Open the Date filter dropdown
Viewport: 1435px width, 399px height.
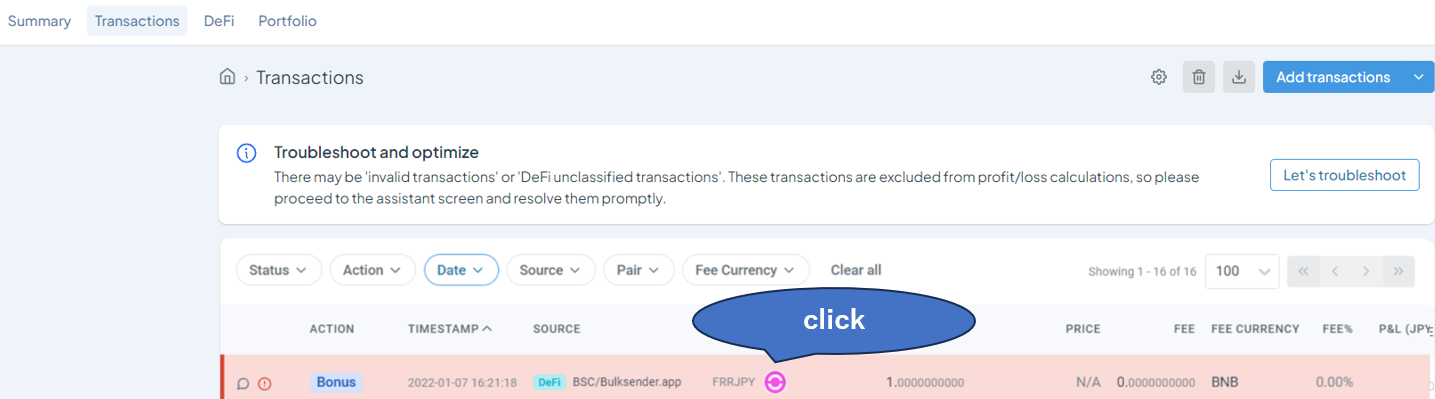pos(461,270)
